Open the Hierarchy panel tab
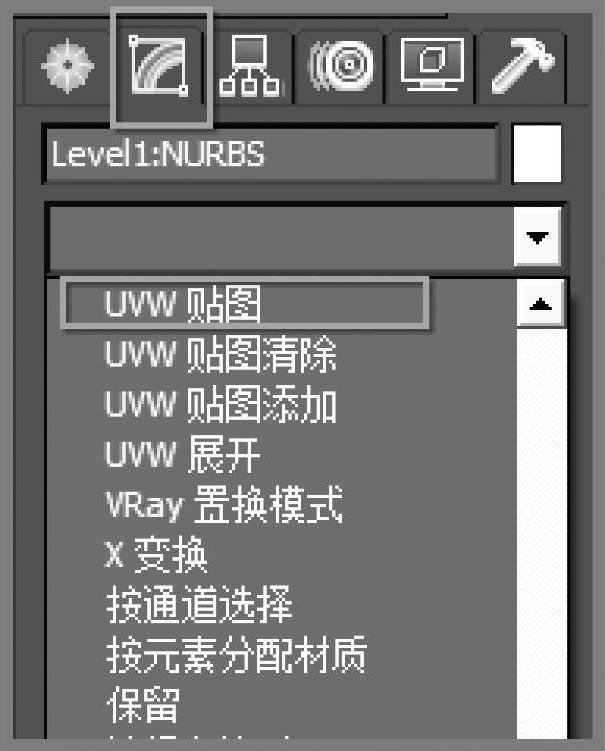 pyautogui.click(x=249, y=66)
